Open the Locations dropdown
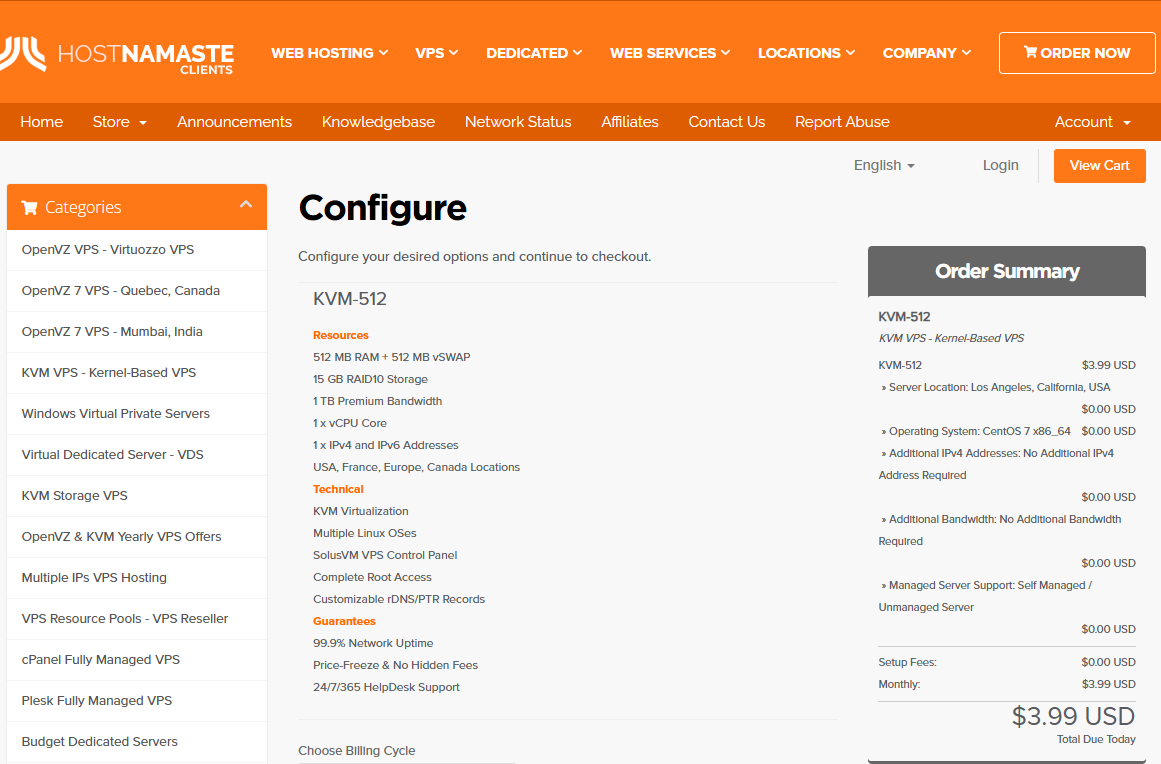This screenshot has width=1161, height=764. pyautogui.click(x=806, y=53)
